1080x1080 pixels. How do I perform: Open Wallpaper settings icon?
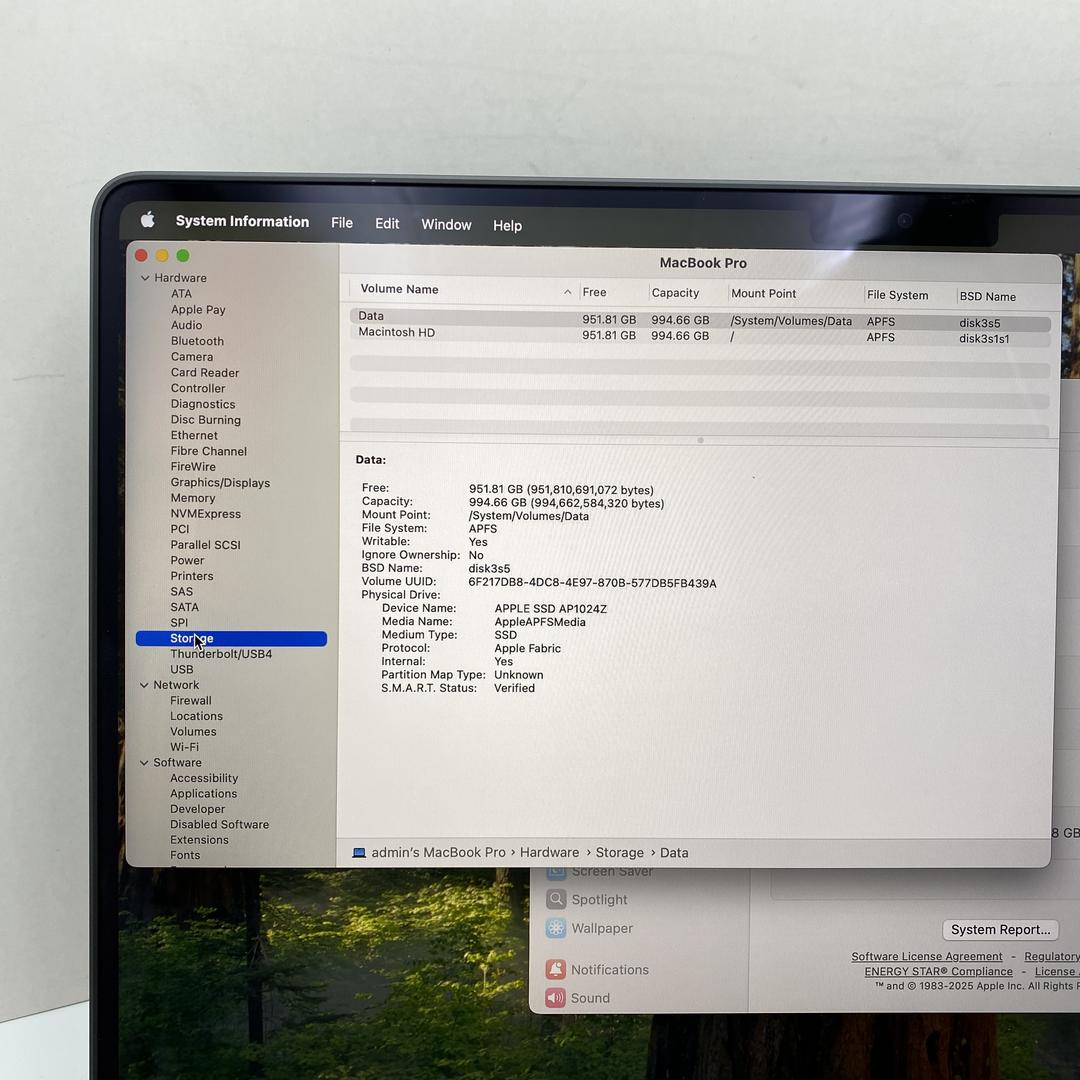tap(556, 928)
